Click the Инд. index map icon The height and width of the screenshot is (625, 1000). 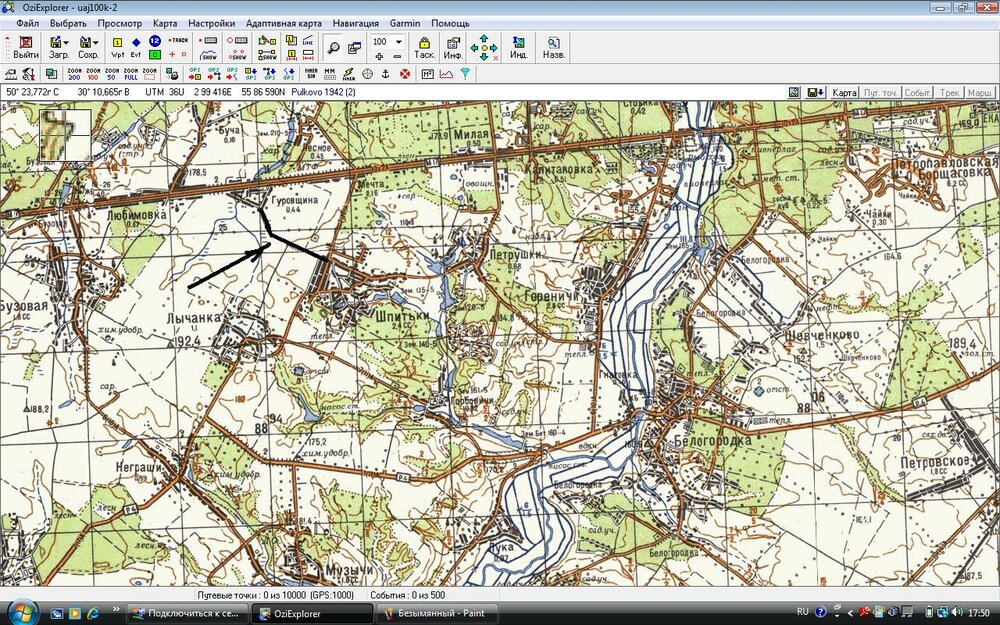tap(519, 47)
